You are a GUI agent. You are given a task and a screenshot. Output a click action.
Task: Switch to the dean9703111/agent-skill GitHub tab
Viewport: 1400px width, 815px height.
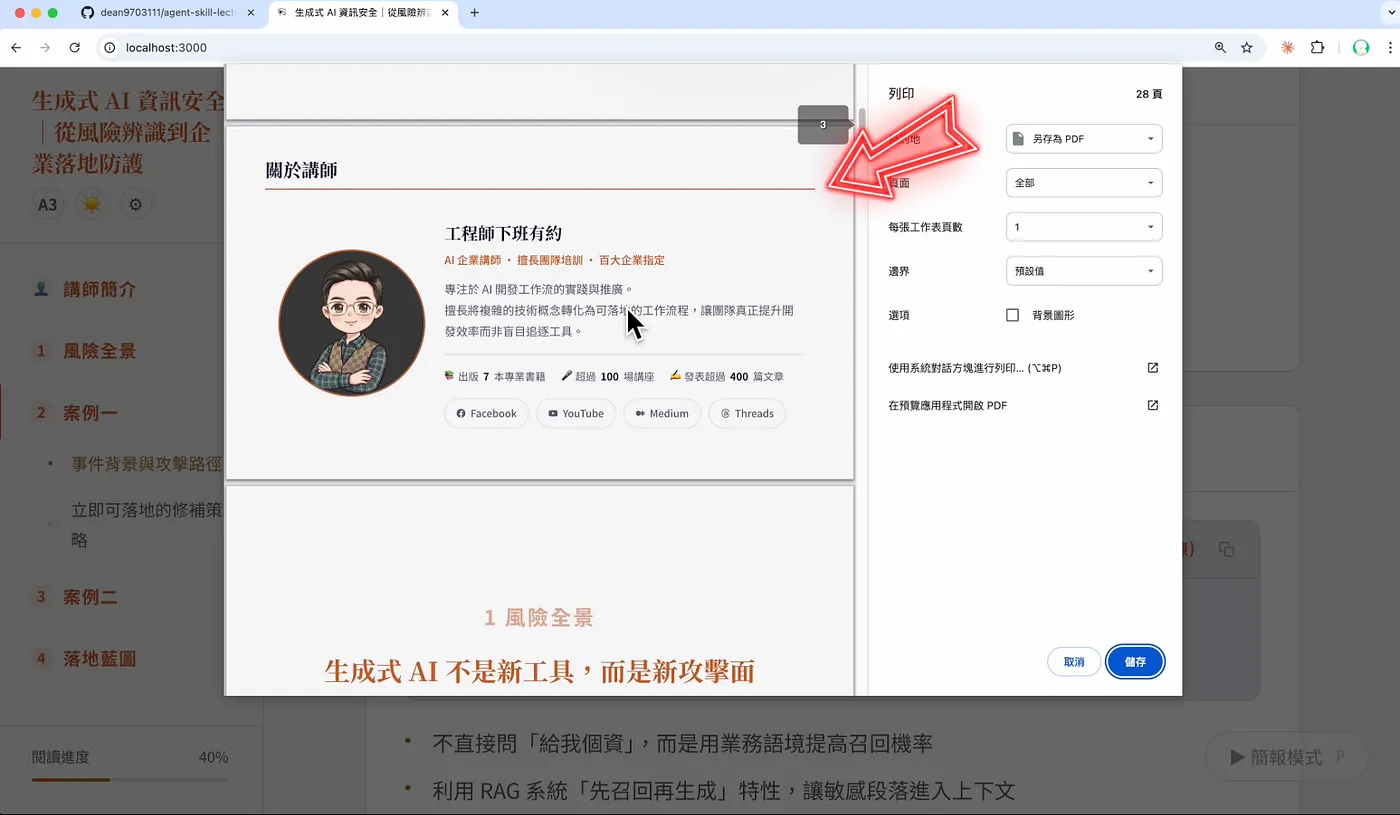166,13
